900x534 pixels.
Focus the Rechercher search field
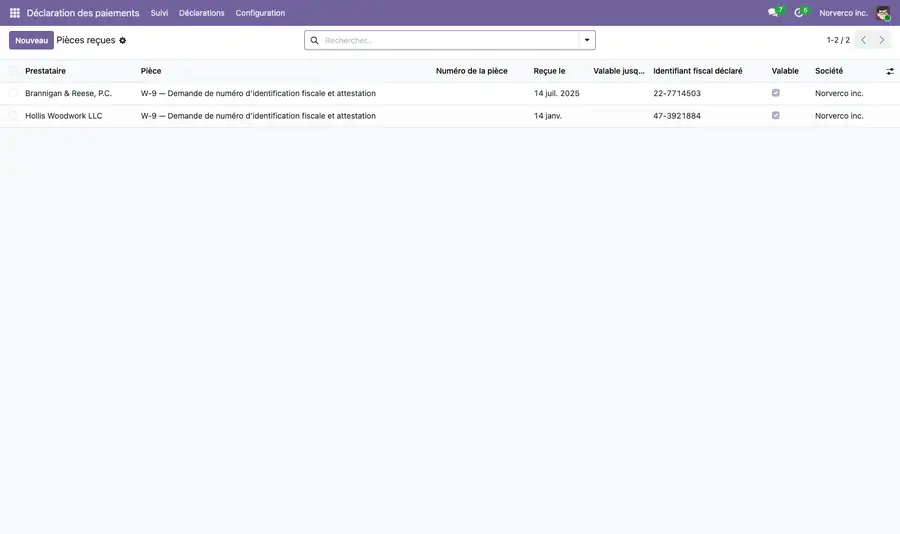click(x=451, y=40)
